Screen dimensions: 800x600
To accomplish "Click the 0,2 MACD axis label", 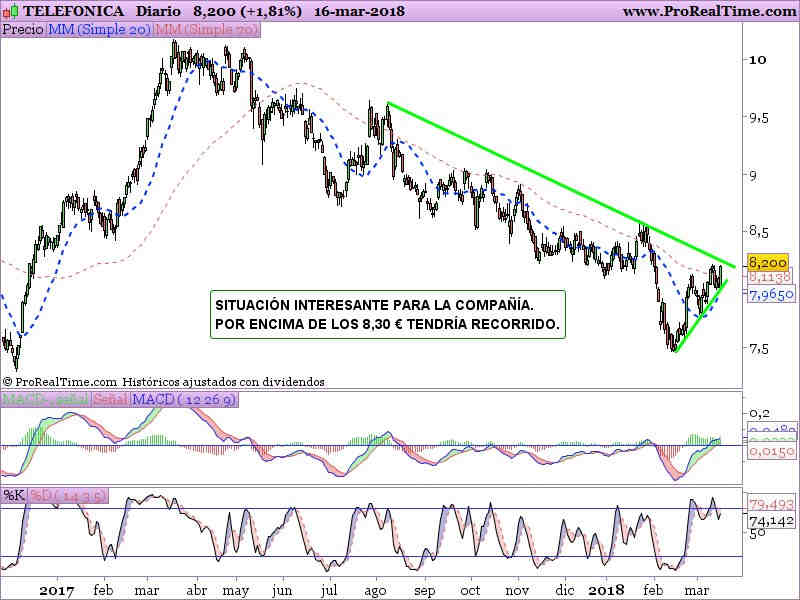I will point(759,413).
